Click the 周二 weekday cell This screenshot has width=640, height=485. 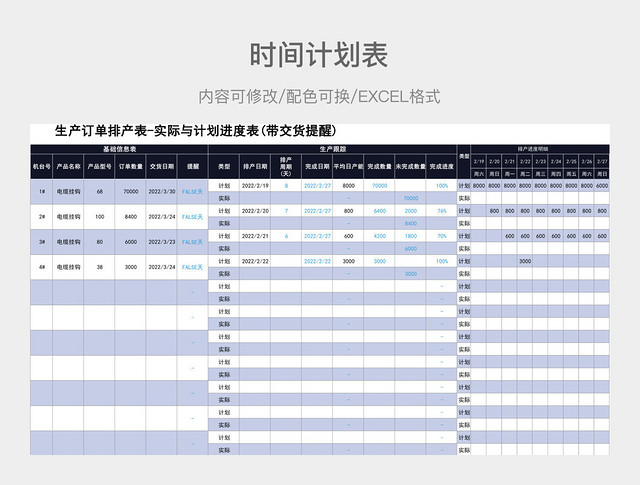[x=525, y=174]
